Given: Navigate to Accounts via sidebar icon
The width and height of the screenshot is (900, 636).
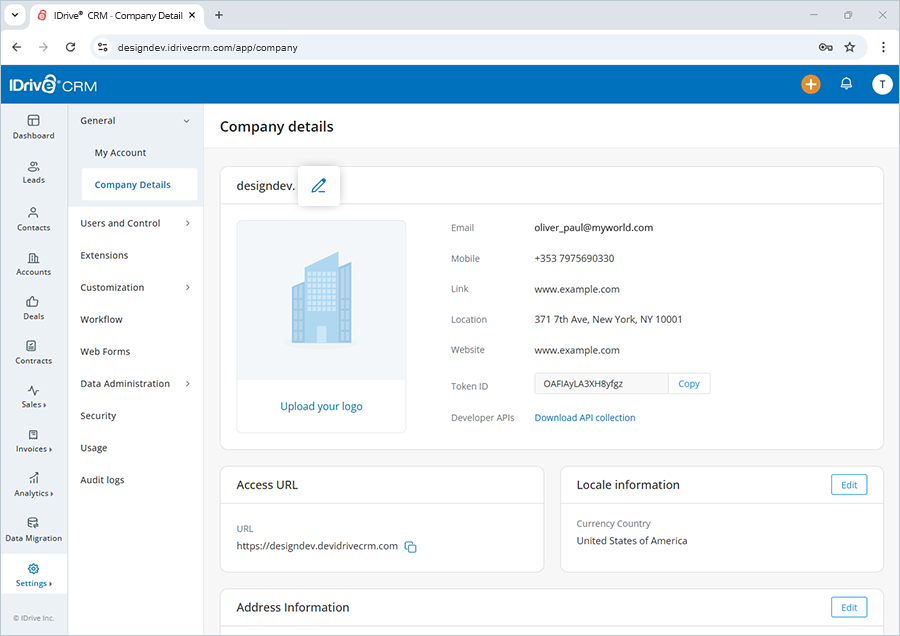Looking at the screenshot, I should click(x=33, y=264).
